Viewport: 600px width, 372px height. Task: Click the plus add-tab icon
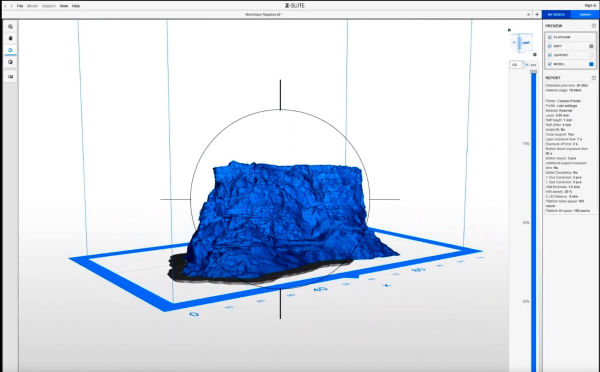click(x=537, y=15)
